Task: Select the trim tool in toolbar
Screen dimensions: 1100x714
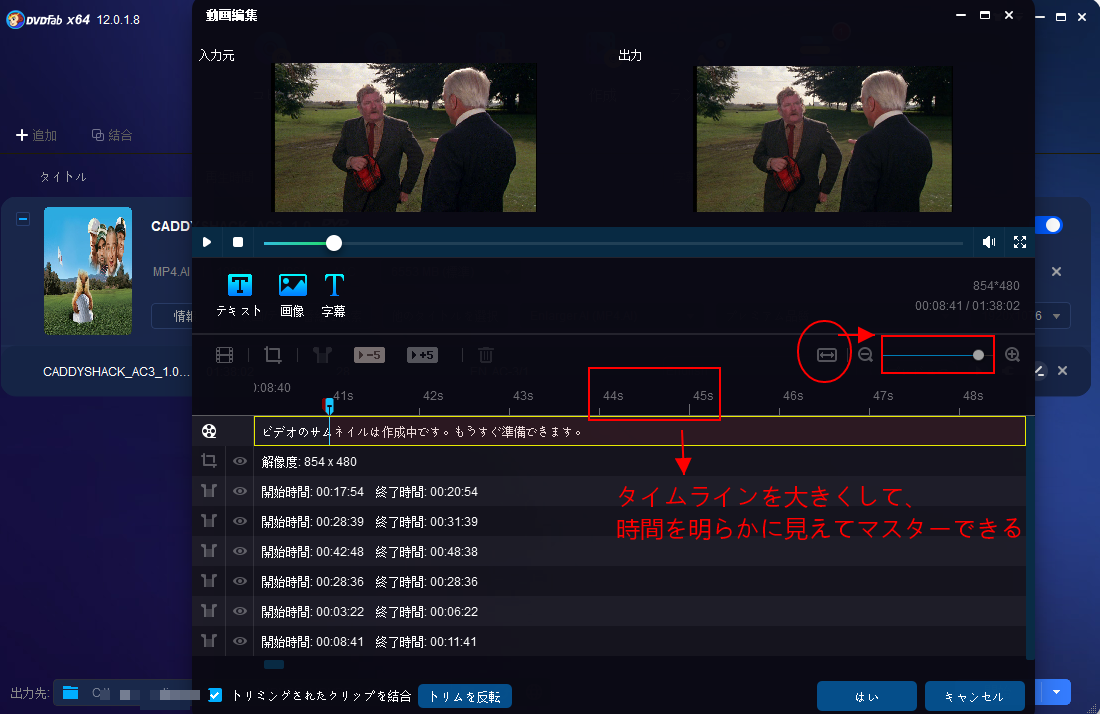Action: [322, 355]
